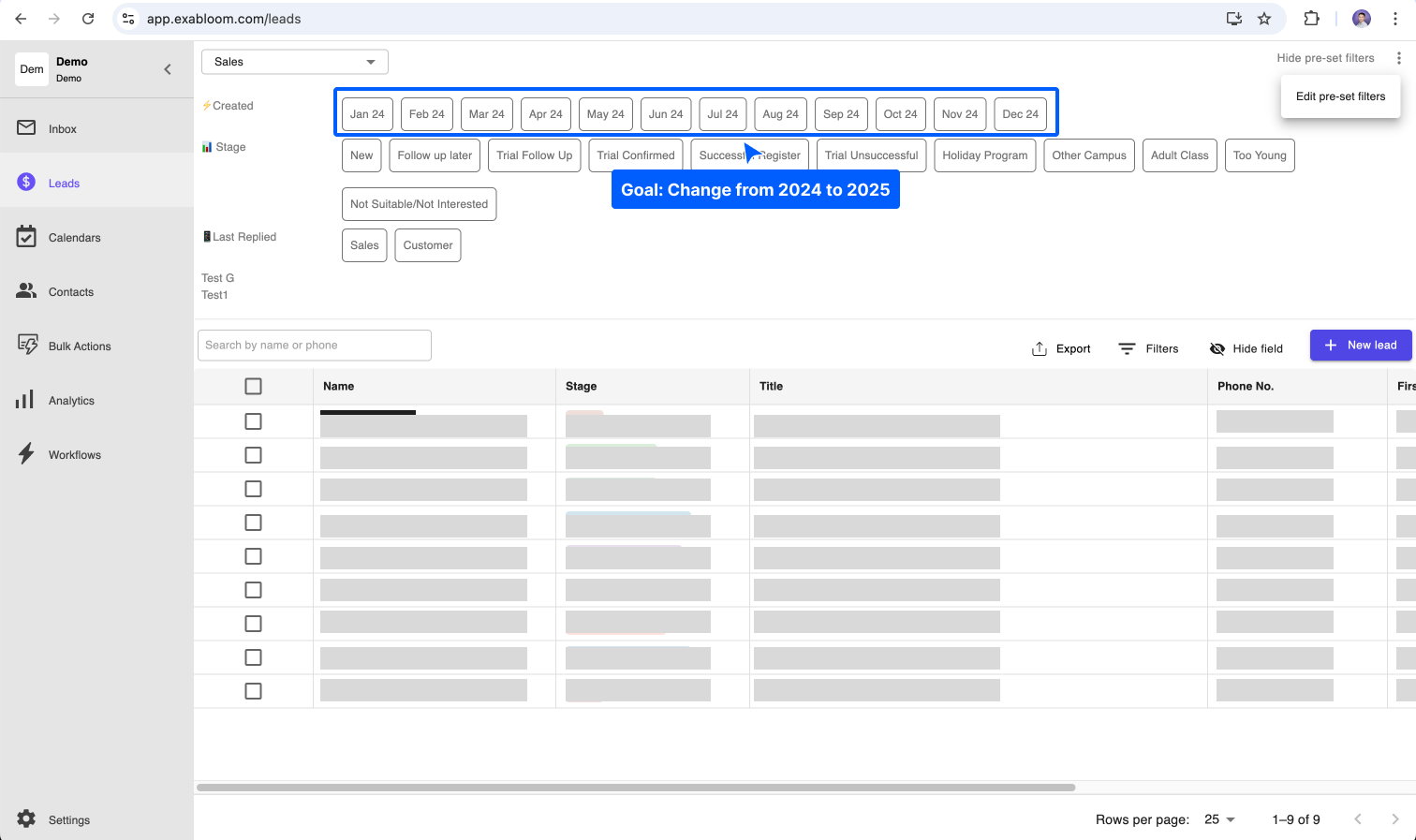Viewport: 1416px width, 840px height.
Task: Open Settings gear icon
Action: [26, 819]
